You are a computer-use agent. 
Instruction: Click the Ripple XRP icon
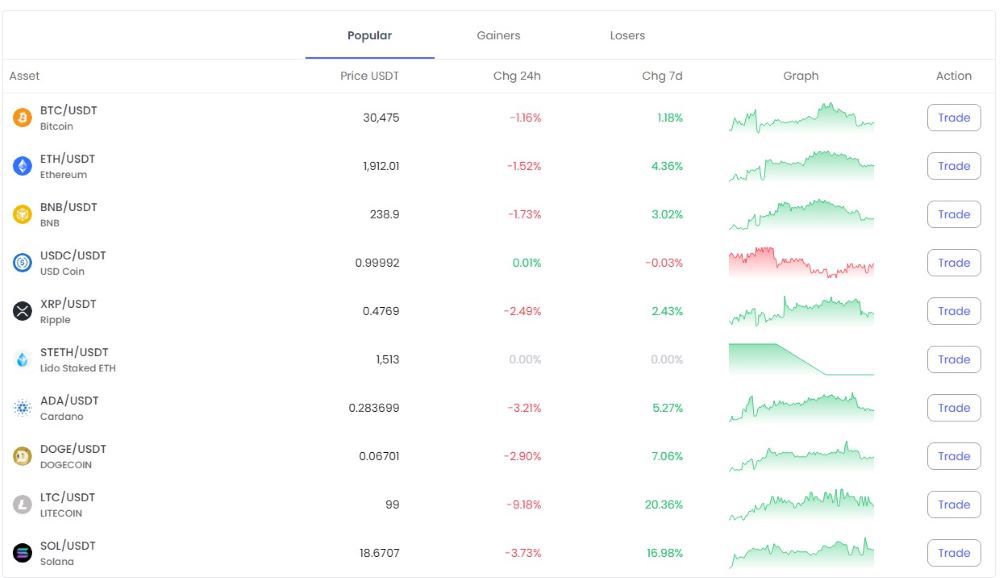[x=22, y=311]
